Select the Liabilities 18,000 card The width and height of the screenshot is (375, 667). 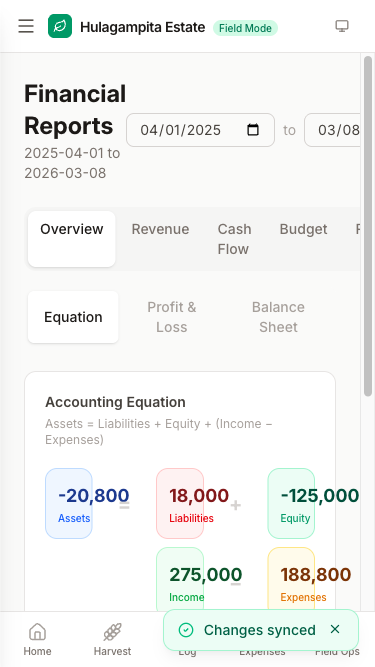180,503
